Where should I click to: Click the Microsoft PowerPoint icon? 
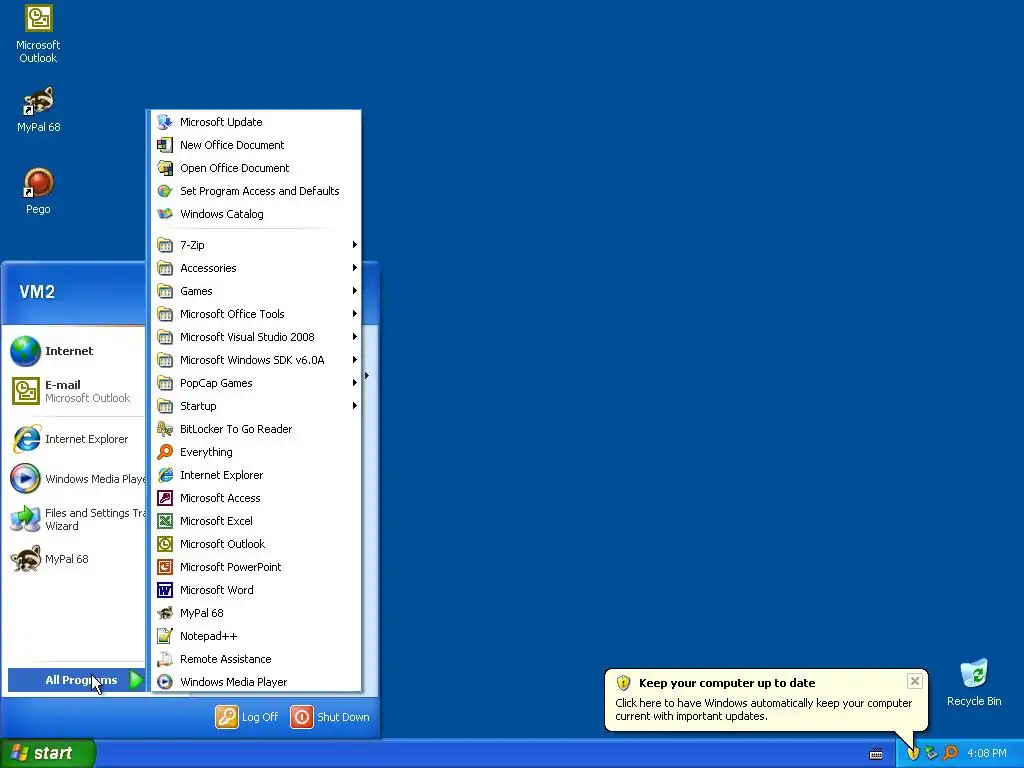[x=165, y=567]
